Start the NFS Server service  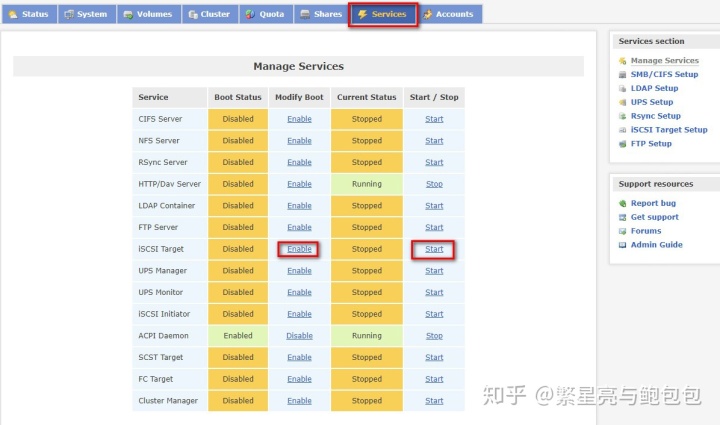pos(434,140)
